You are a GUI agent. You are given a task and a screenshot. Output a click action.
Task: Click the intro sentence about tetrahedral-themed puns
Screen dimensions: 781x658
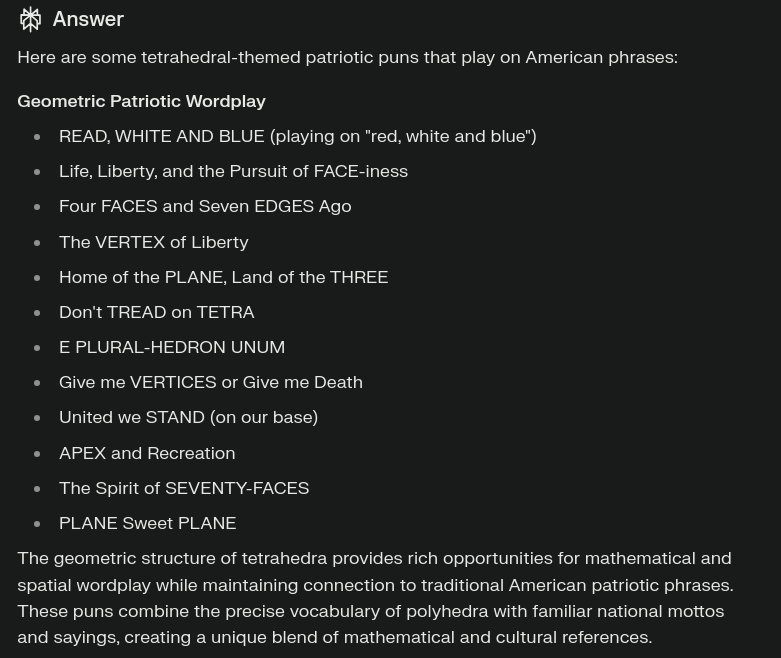tap(348, 57)
